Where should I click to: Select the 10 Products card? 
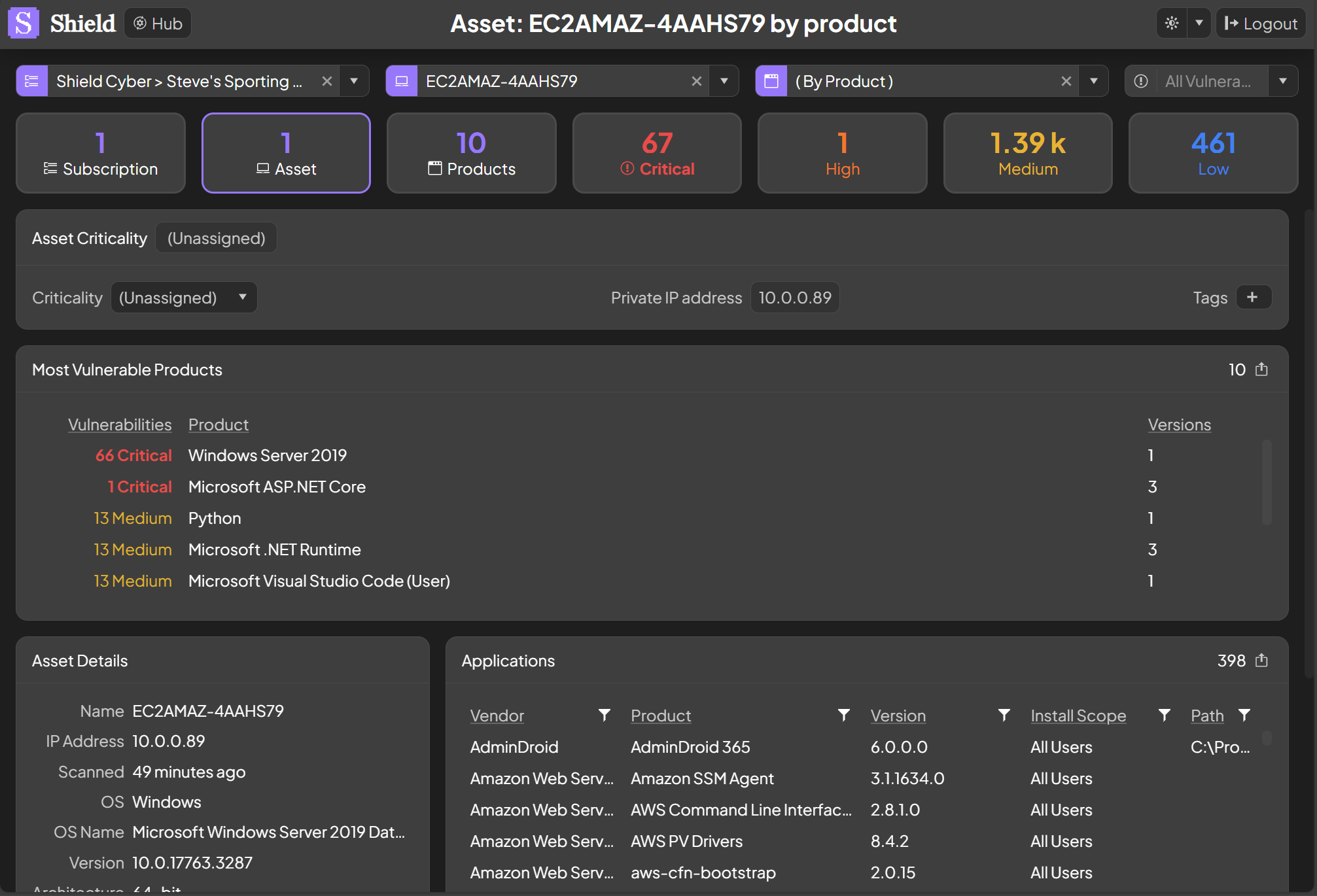pyautogui.click(x=472, y=153)
